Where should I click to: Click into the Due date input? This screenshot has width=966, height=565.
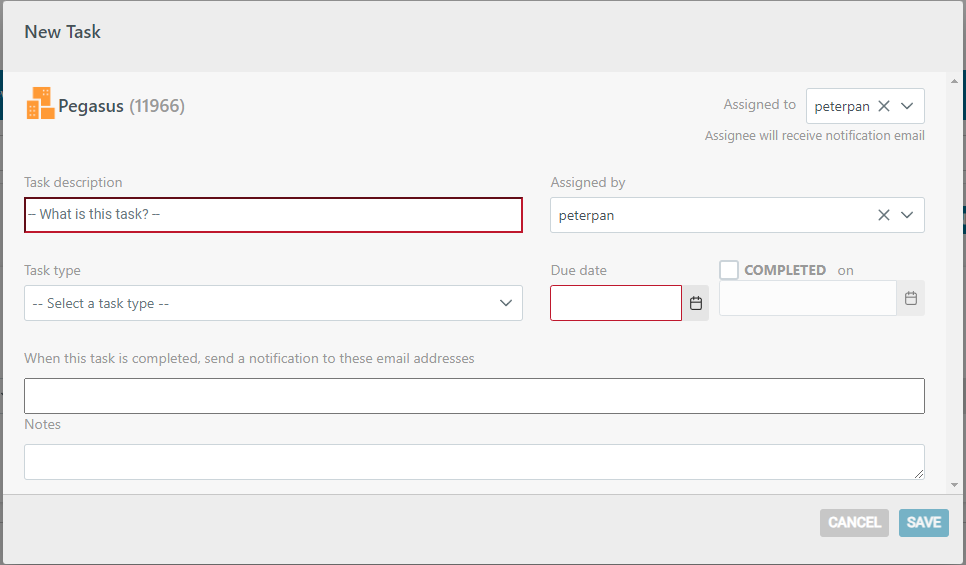(616, 303)
